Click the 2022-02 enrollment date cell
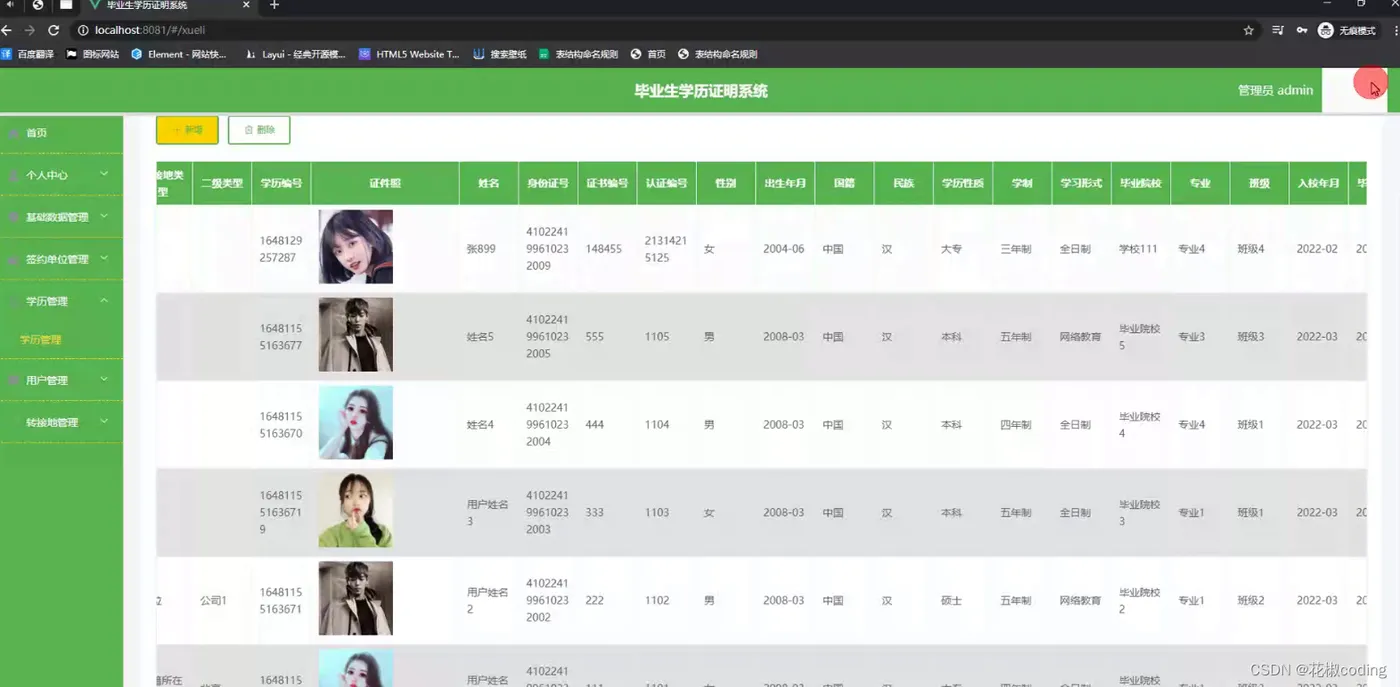The height and width of the screenshot is (687, 1400). click(1317, 249)
